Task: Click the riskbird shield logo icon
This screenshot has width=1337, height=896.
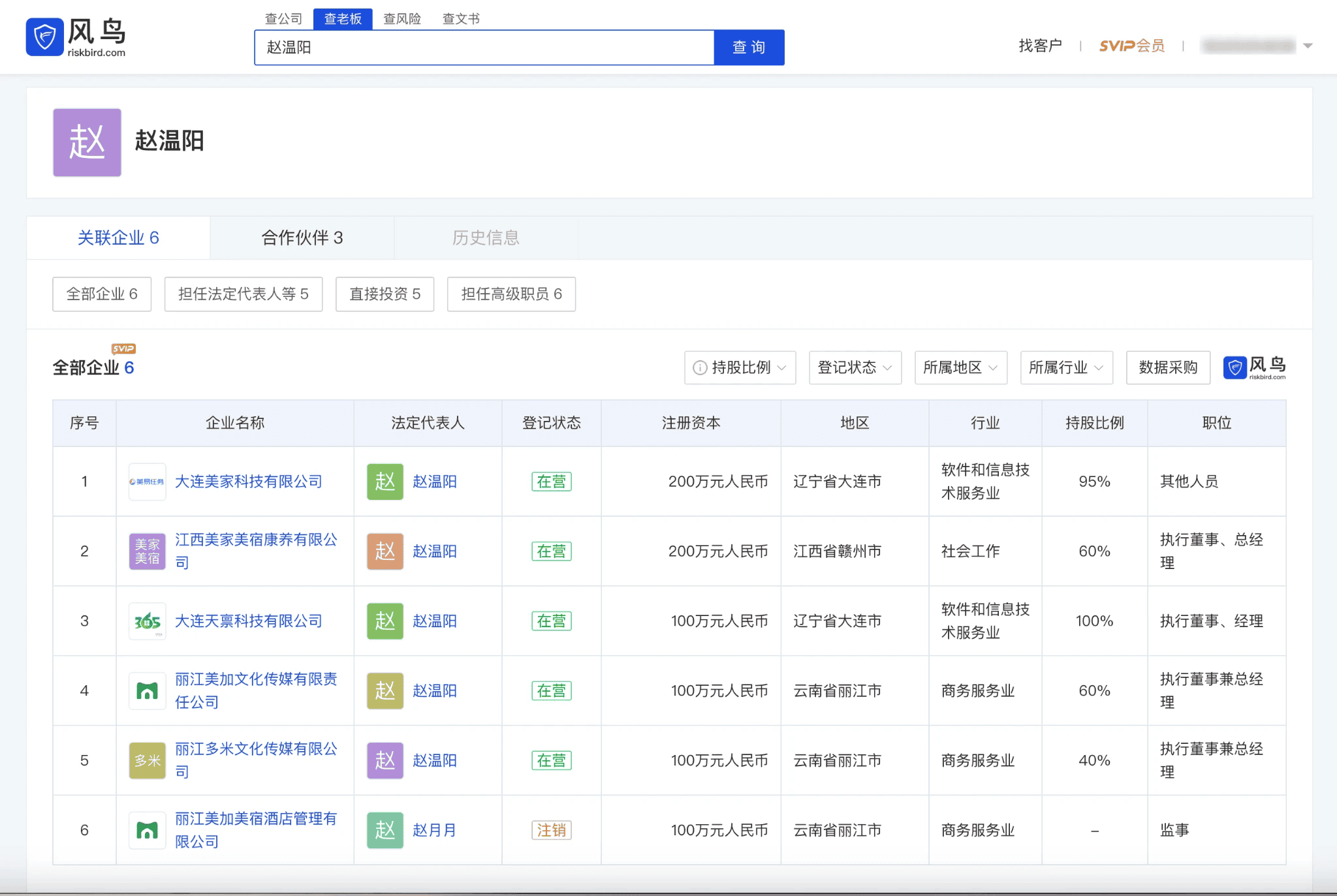Action: (44, 37)
